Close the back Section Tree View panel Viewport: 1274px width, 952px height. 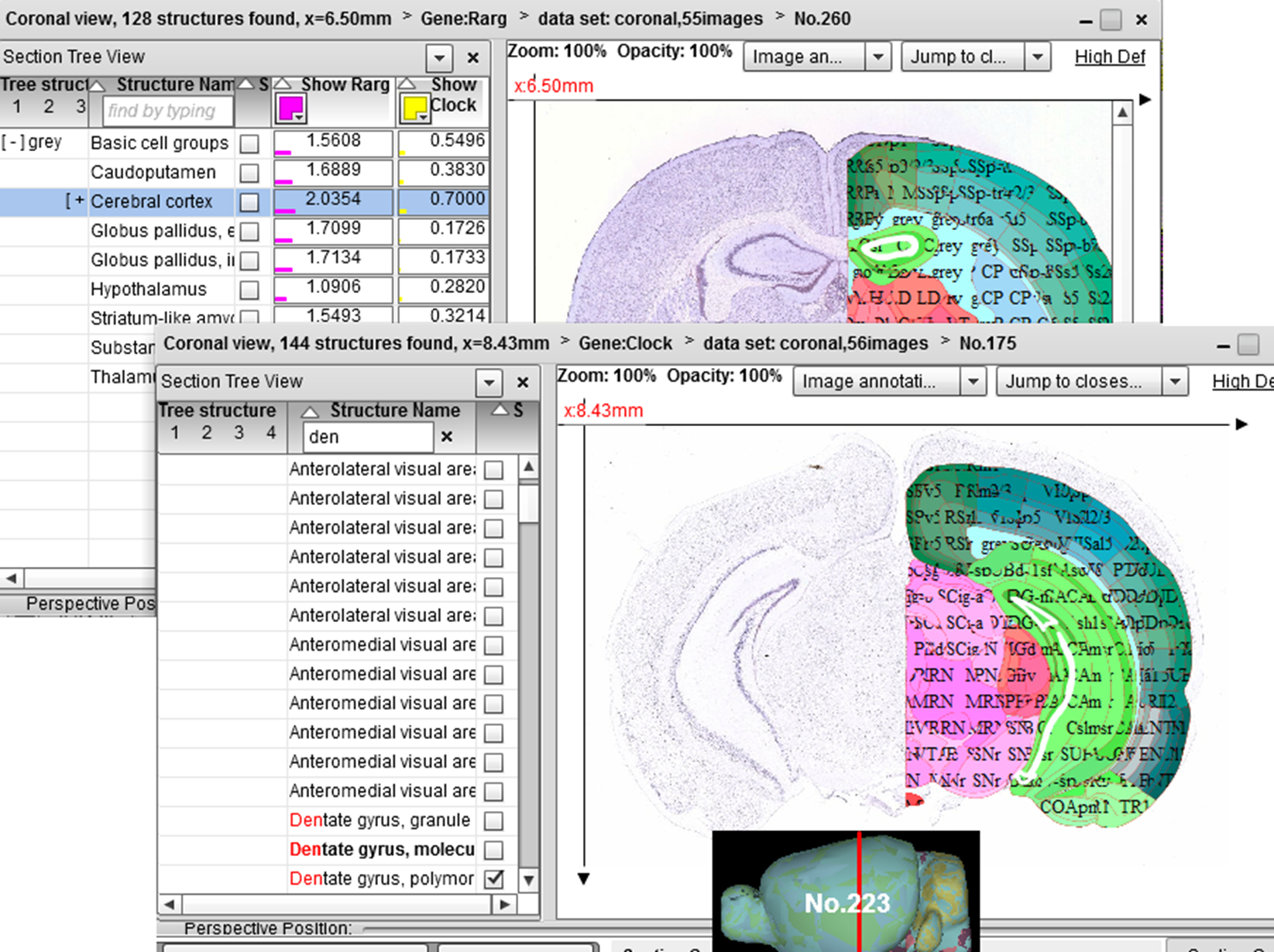(473, 57)
